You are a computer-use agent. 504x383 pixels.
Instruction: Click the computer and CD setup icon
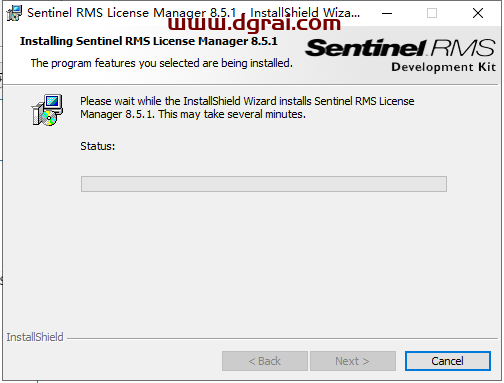(x=47, y=110)
